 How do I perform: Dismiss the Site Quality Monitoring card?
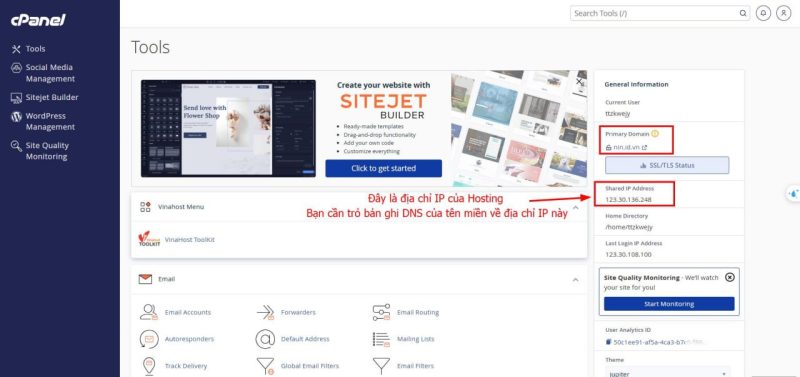(730, 277)
